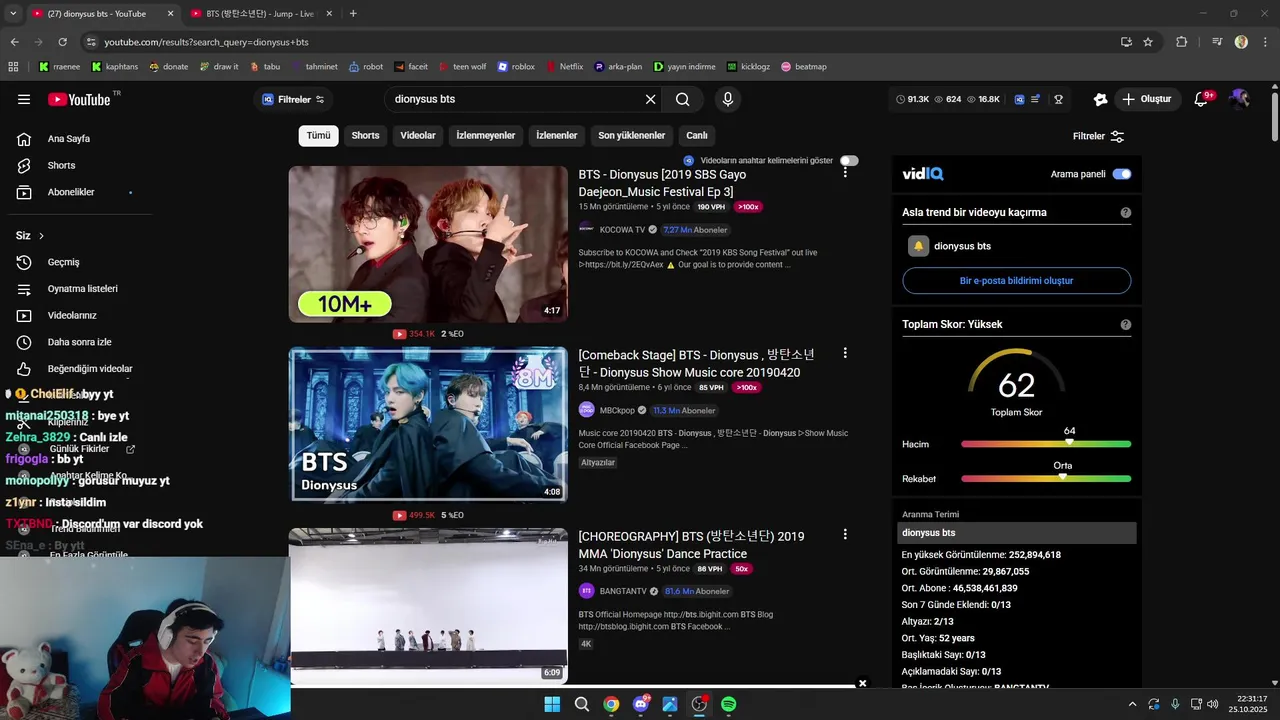Open the Chrome tab search dropdown
Screen dimensions: 1280x720
13,13
